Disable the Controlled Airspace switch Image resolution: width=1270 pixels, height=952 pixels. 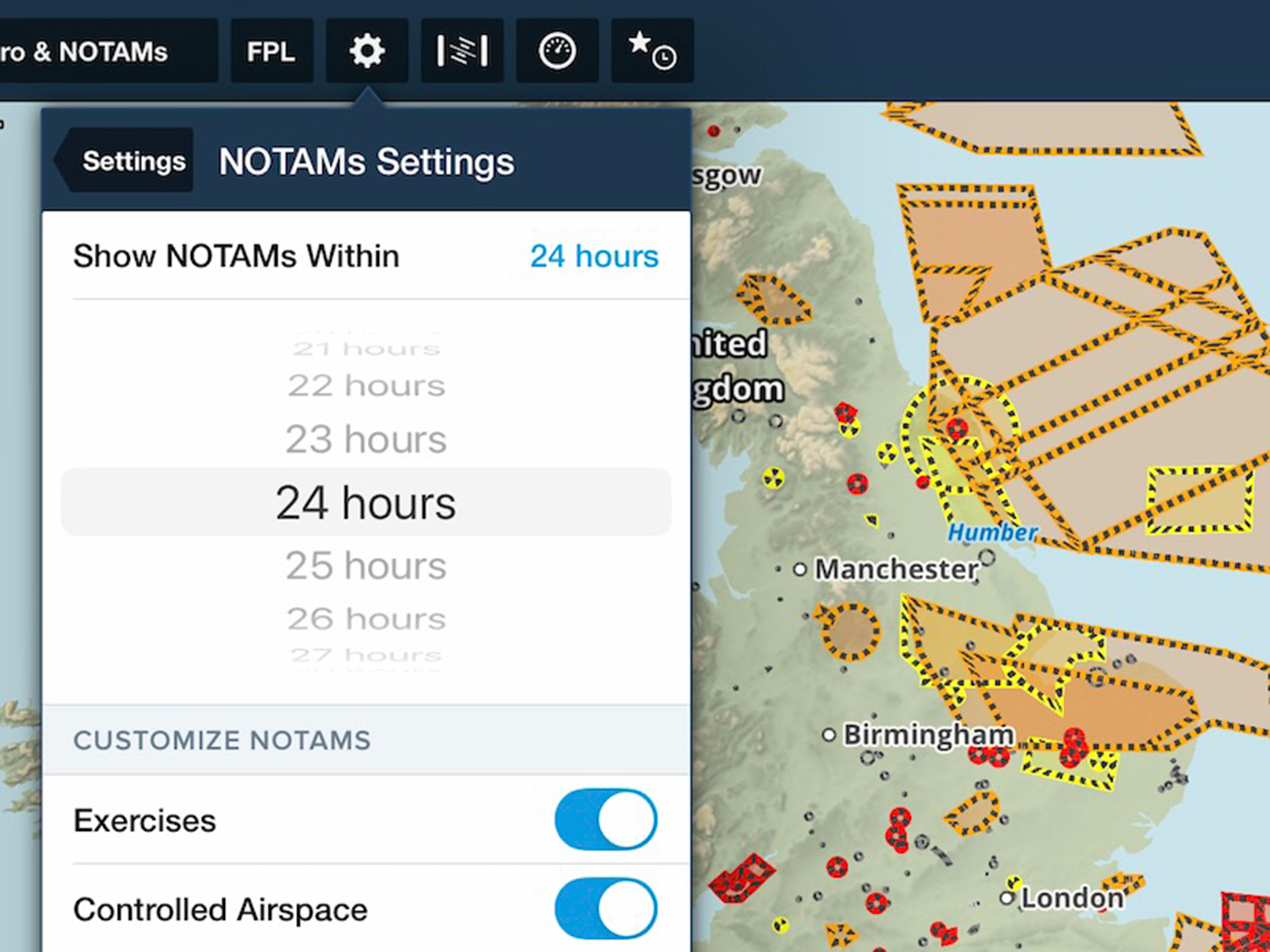[x=605, y=909]
